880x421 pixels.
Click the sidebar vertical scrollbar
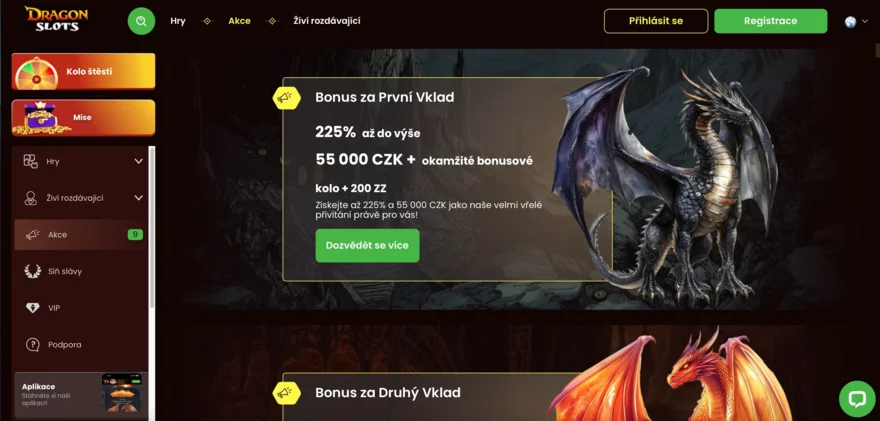[x=152, y=227]
